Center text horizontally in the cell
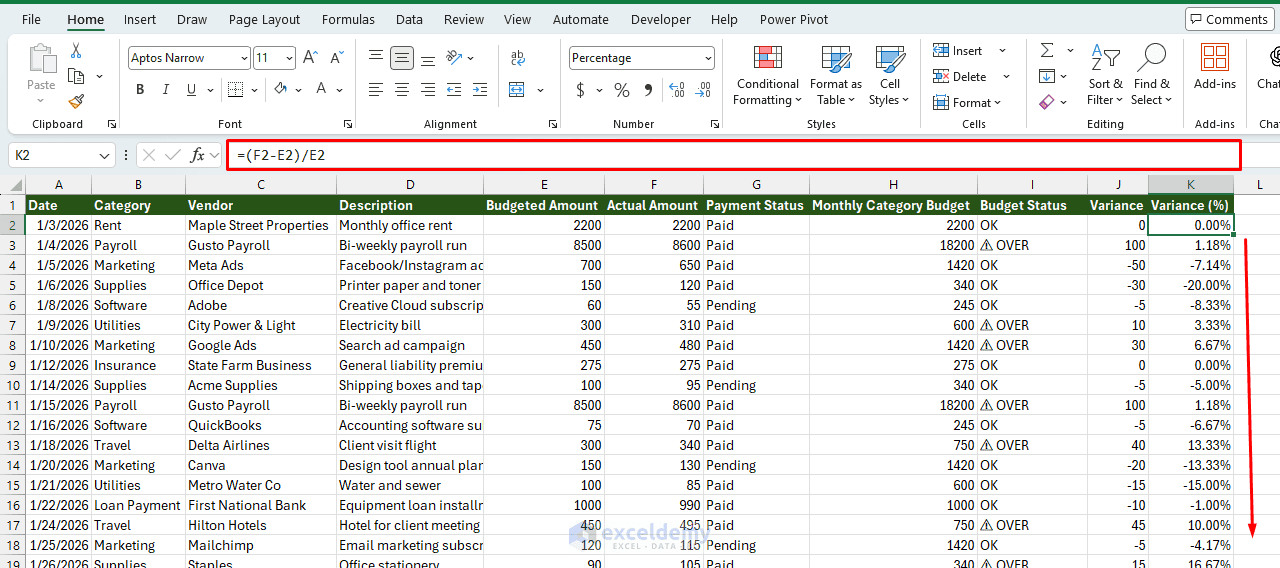 pyautogui.click(x=402, y=90)
